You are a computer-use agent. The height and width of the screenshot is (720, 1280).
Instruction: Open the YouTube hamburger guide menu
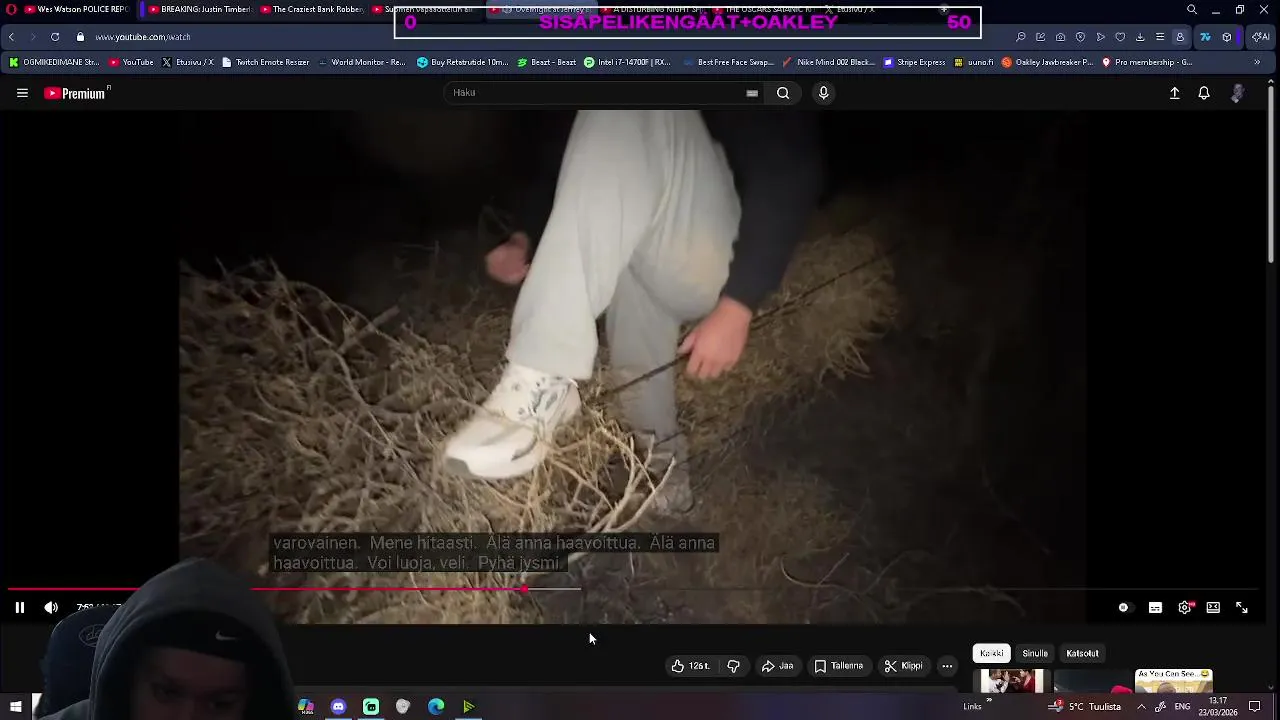click(22, 93)
